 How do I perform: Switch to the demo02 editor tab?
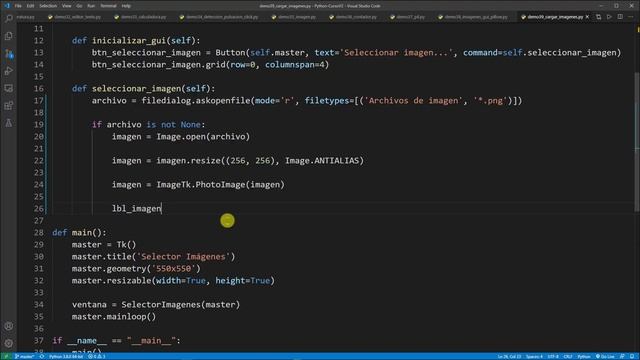[75, 17]
